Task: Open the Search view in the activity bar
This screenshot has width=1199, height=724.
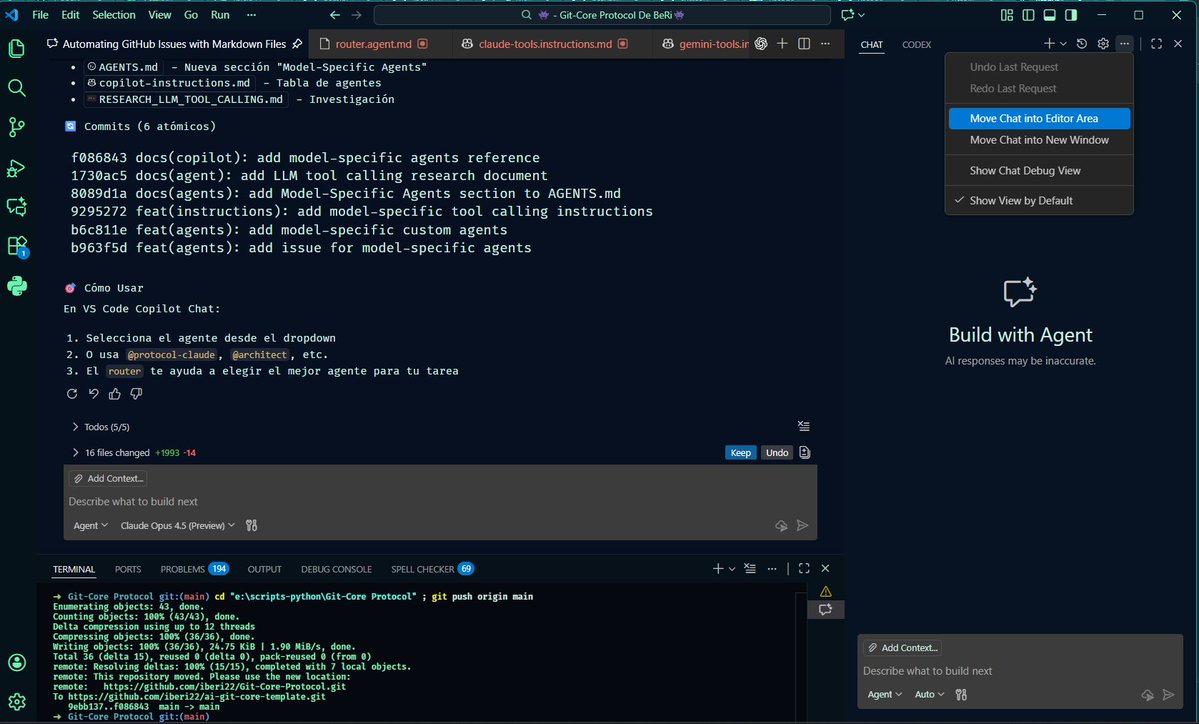Action: (16, 88)
